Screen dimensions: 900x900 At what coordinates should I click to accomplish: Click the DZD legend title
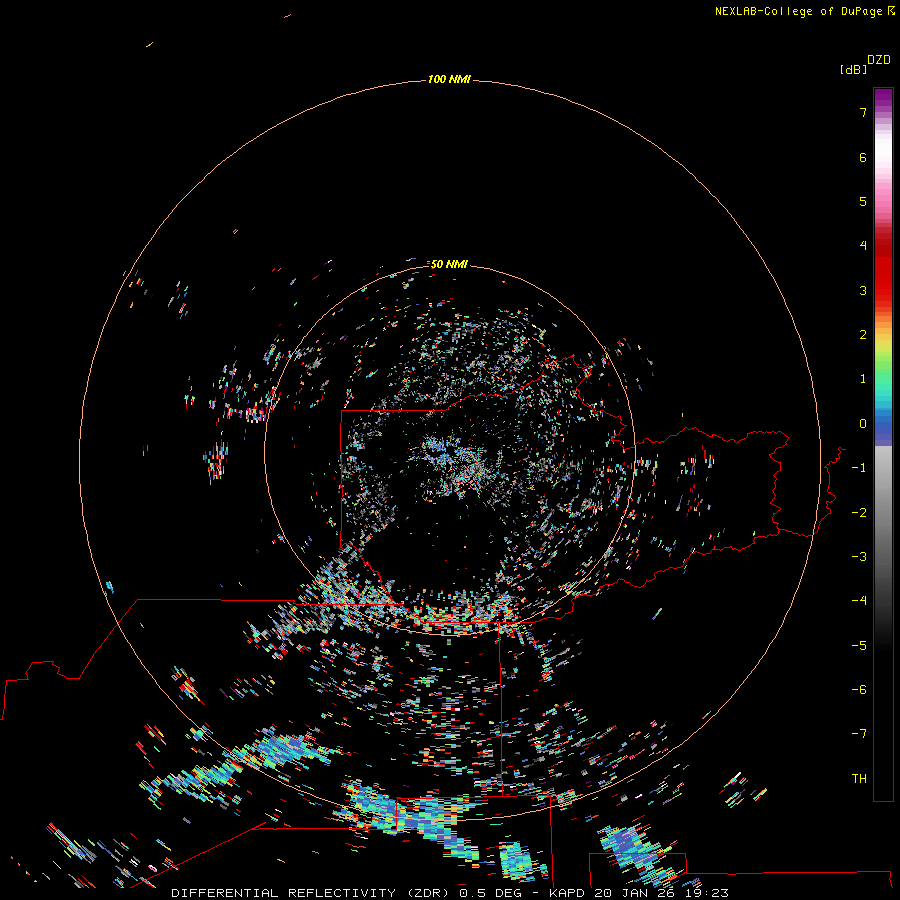point(879,60)
